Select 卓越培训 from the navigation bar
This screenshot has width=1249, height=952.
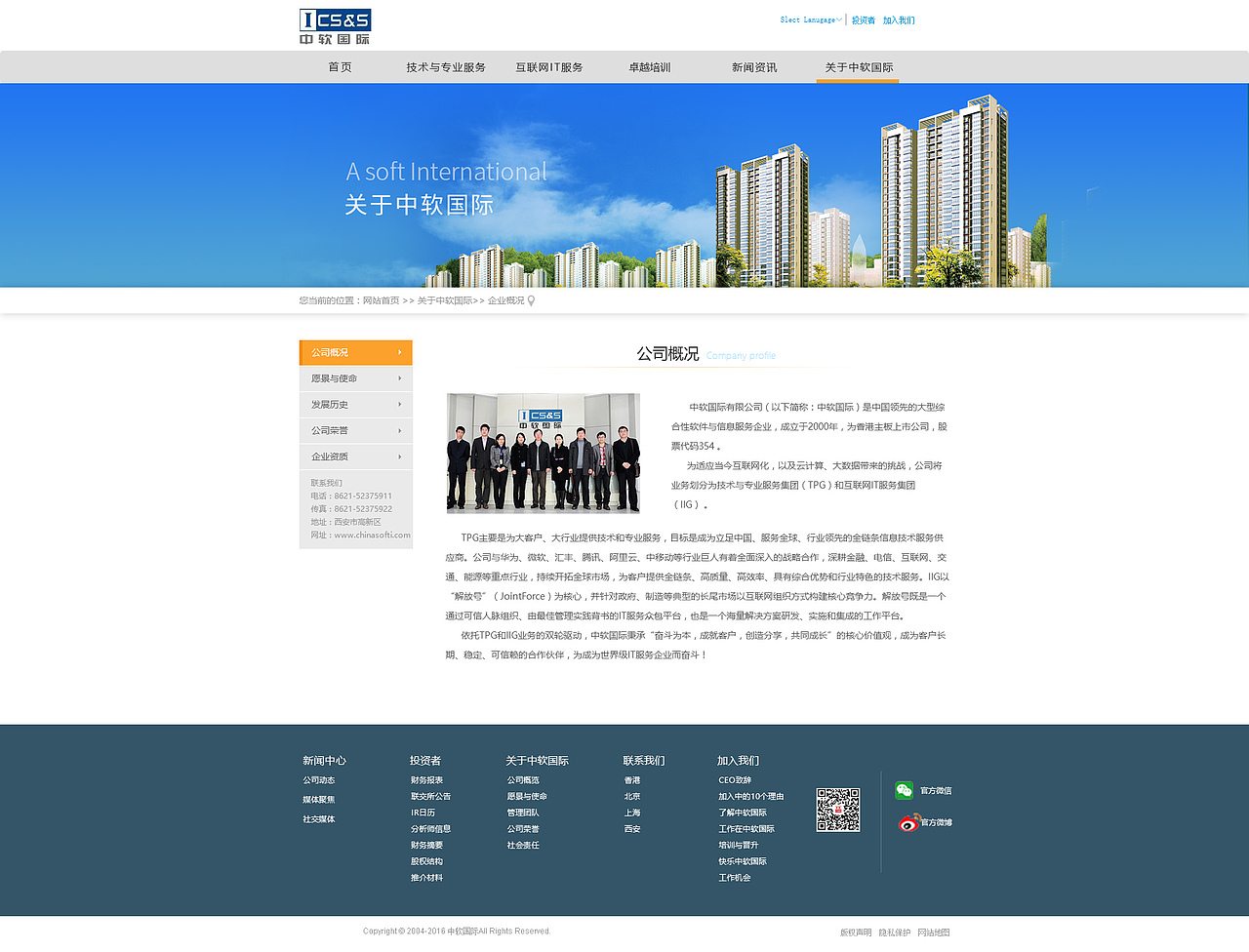[x=651, y=66]
